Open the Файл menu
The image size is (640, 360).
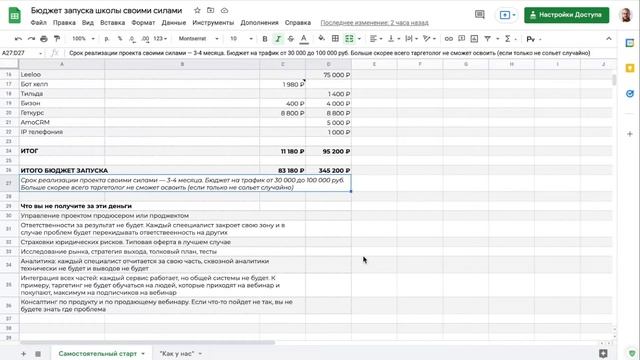(x=38, y=22)
